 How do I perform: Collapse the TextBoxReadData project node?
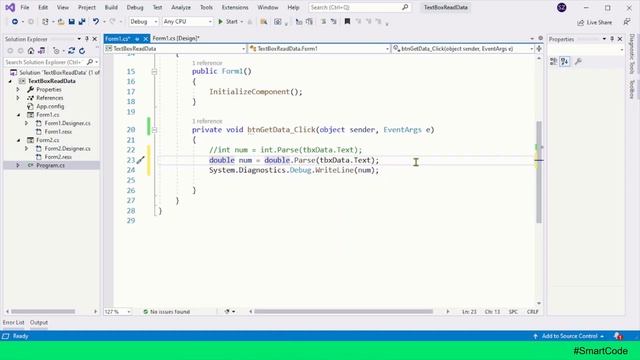point(10,81)
